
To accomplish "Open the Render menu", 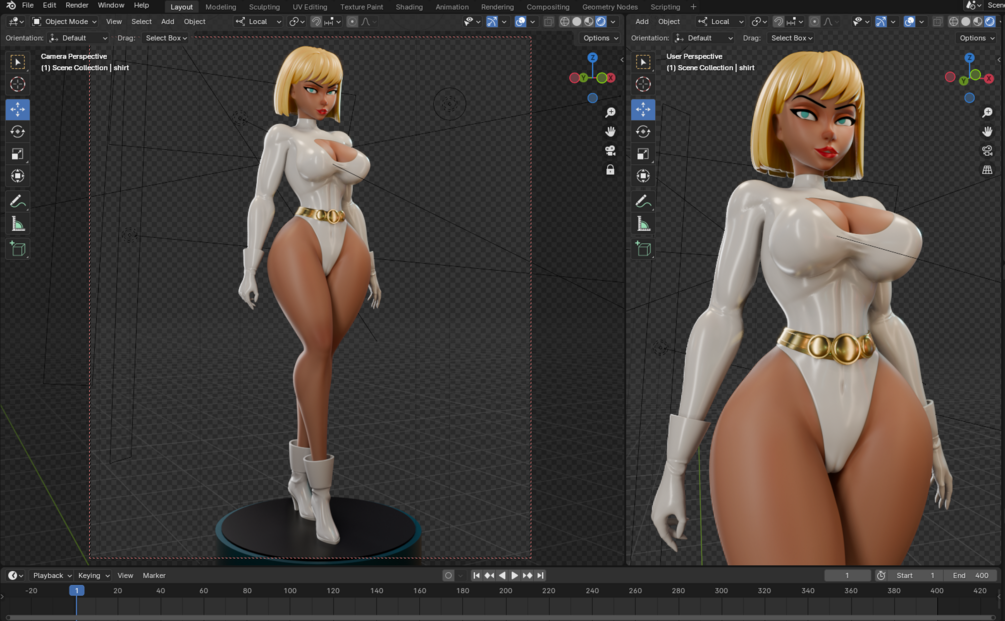I will 77,6.
